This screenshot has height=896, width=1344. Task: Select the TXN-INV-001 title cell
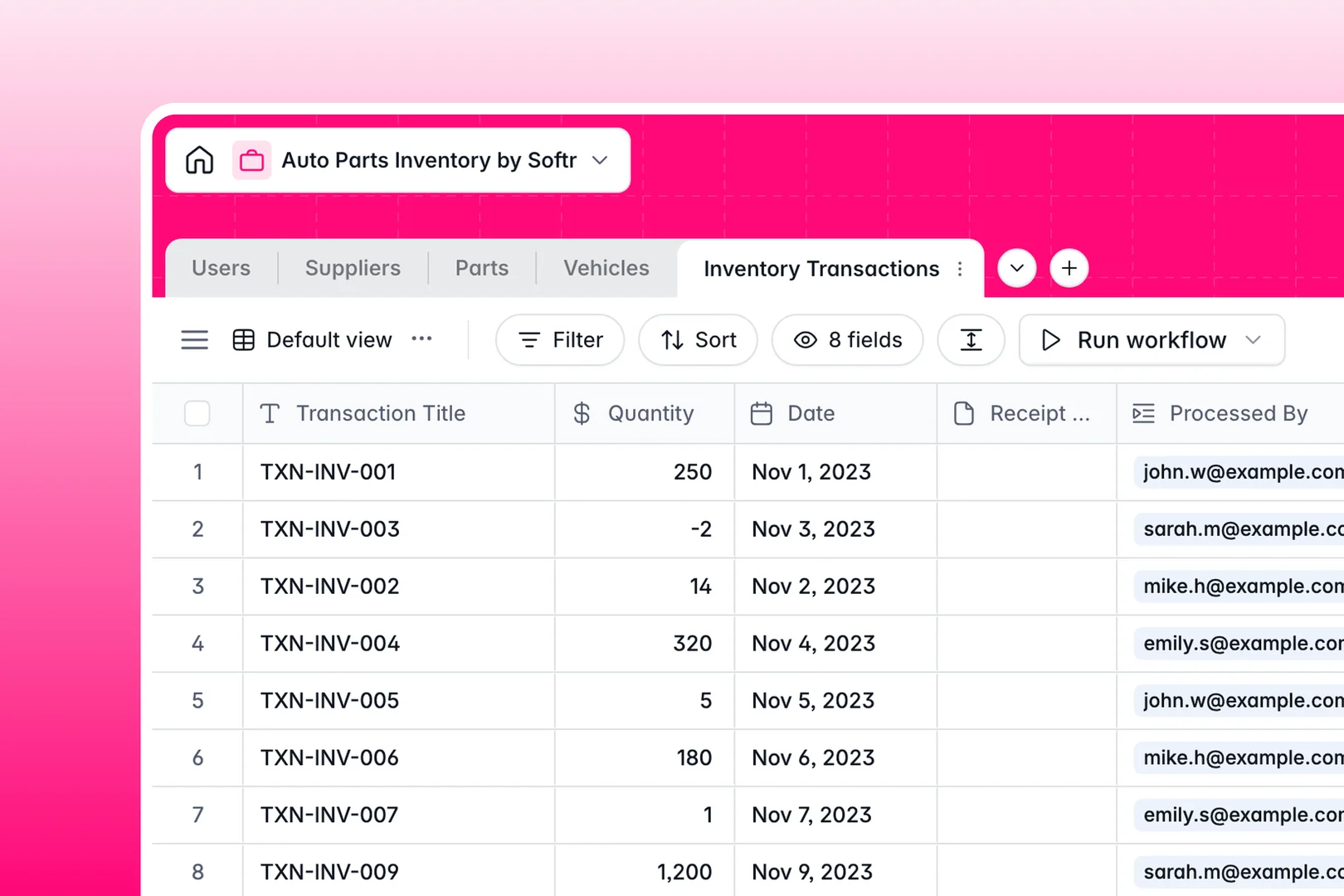pyautogui.click(x=398, y=472)
